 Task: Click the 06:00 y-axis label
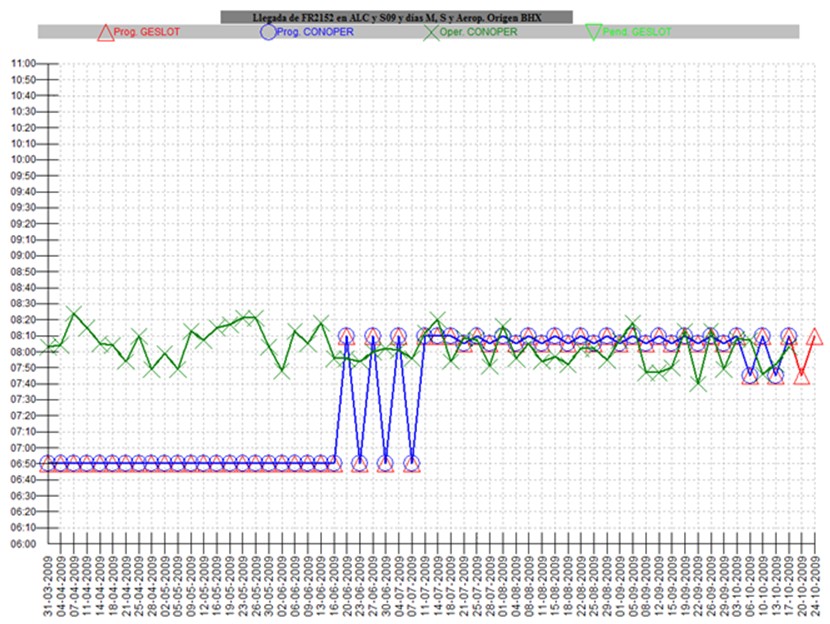[x=22, y=544]
